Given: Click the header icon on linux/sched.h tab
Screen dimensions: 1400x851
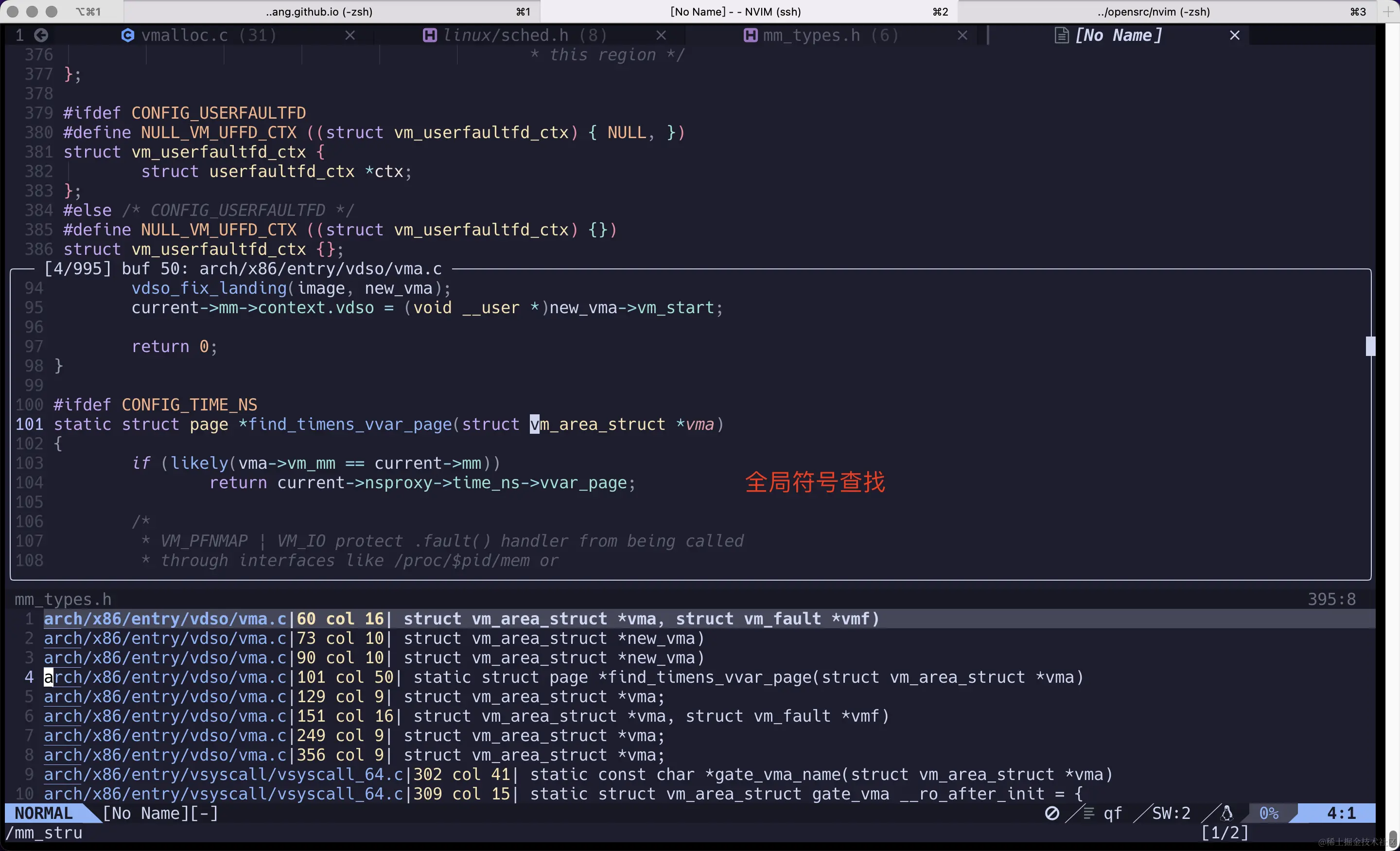Looking at the screenshot, I should (x=430, y=35).
